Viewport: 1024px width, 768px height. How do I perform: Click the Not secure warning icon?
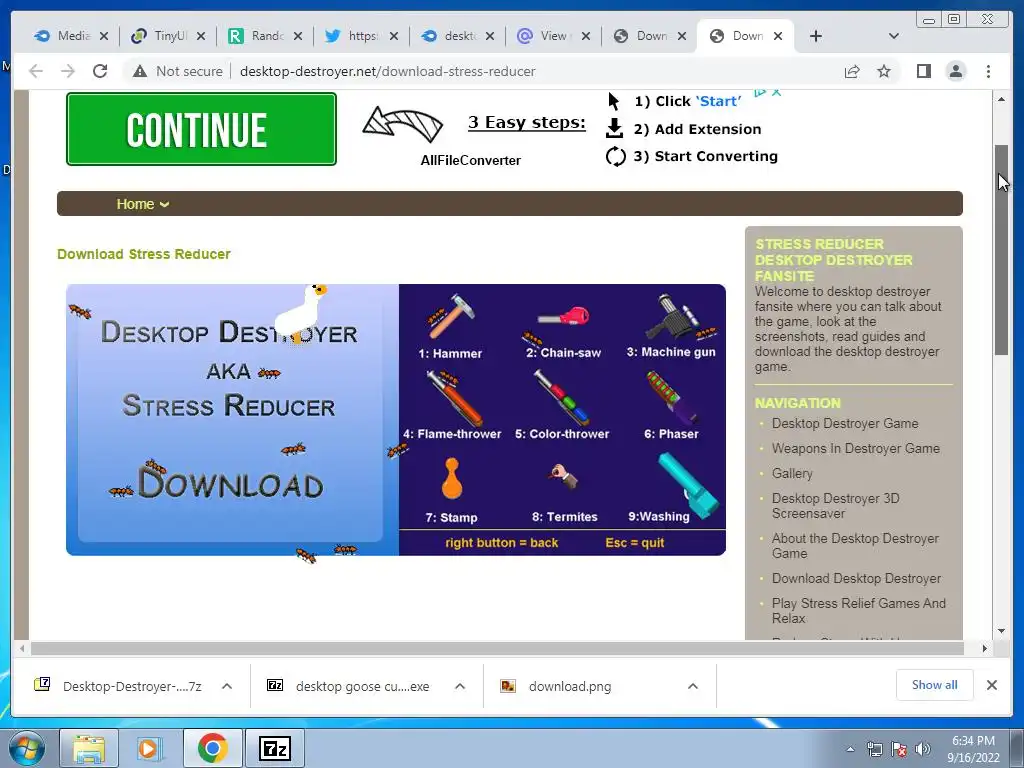(x=140, y=71)
